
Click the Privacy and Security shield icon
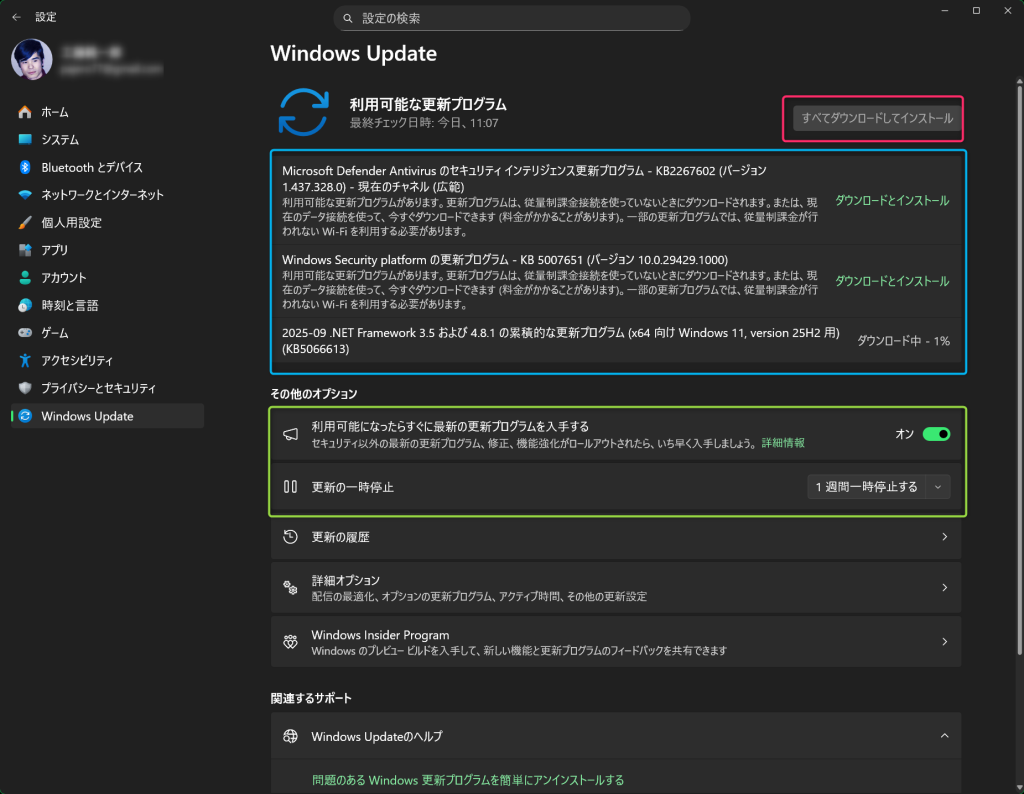click(x=25, y=388)
